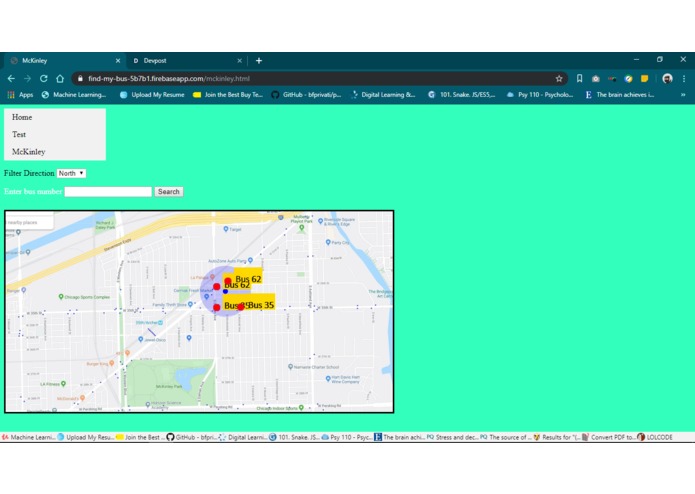Open the Chrome three-dot menu
The height and width of the screenshot is (494, 695).
point(684,79)
